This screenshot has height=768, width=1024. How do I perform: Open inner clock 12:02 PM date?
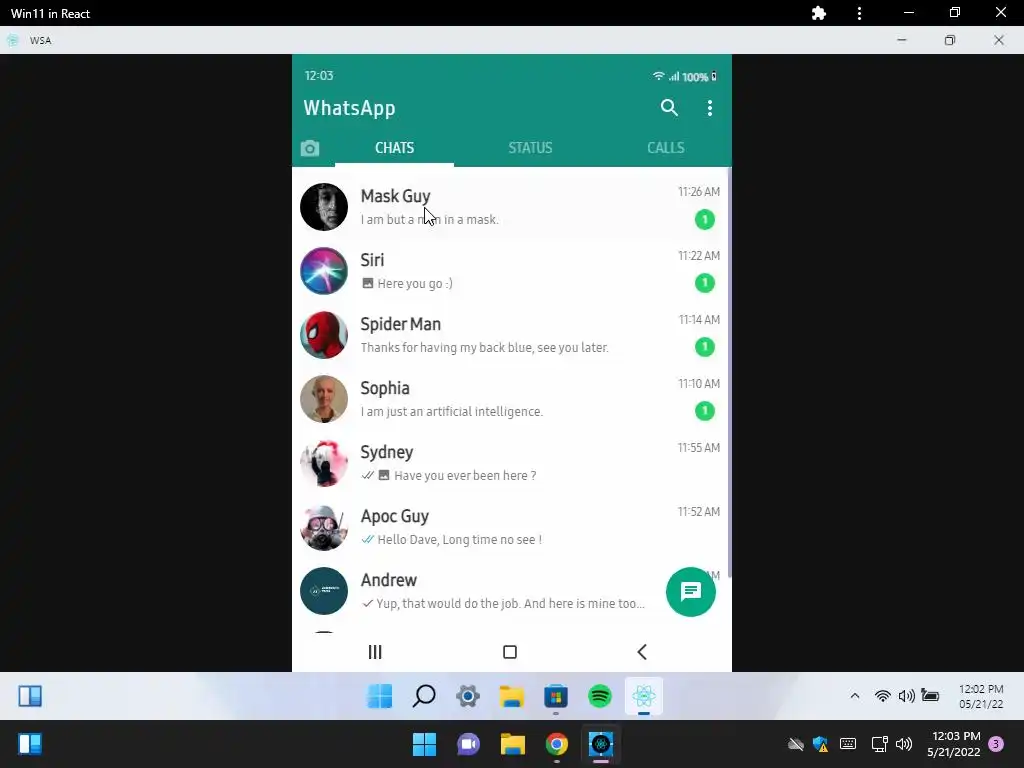coord(981,696)
